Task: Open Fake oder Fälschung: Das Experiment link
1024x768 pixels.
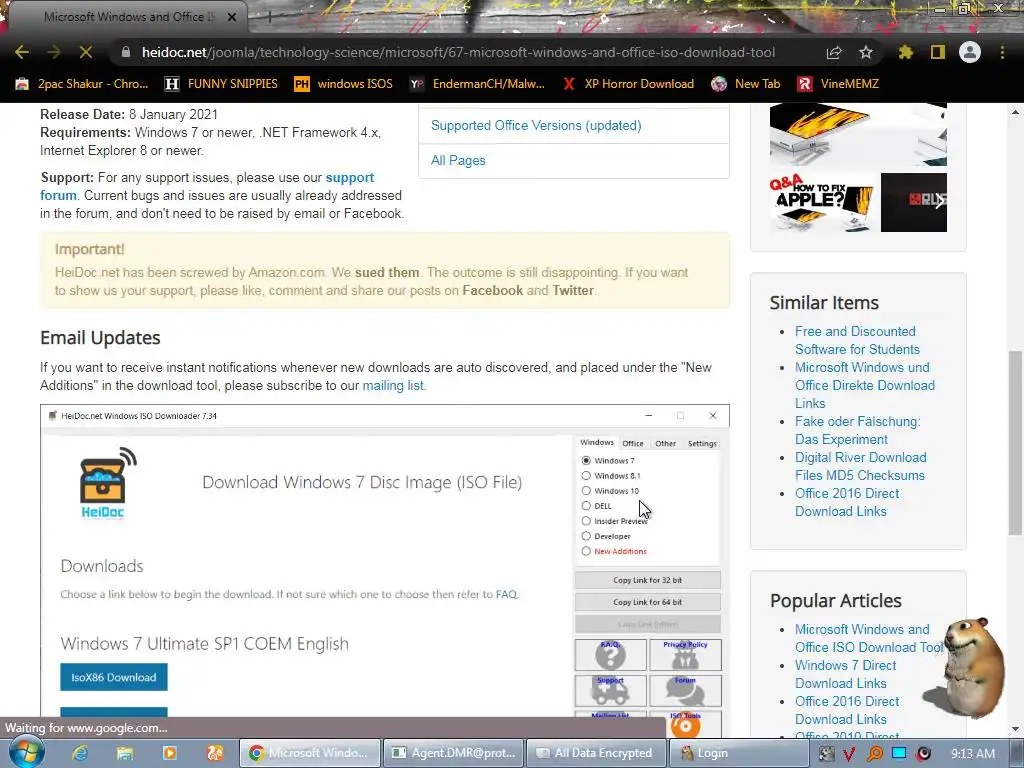Action: [x=857, y=430]
